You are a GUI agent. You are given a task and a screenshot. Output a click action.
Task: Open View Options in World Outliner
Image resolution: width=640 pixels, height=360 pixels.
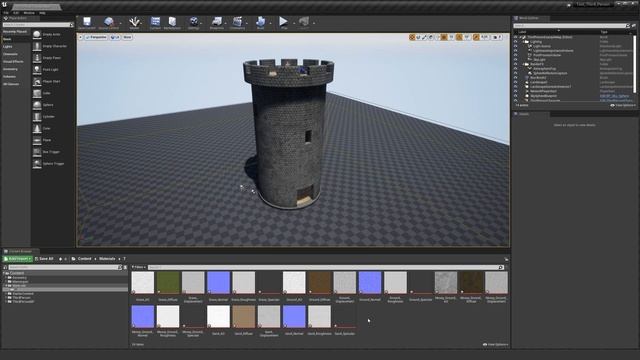pos(623,105)
